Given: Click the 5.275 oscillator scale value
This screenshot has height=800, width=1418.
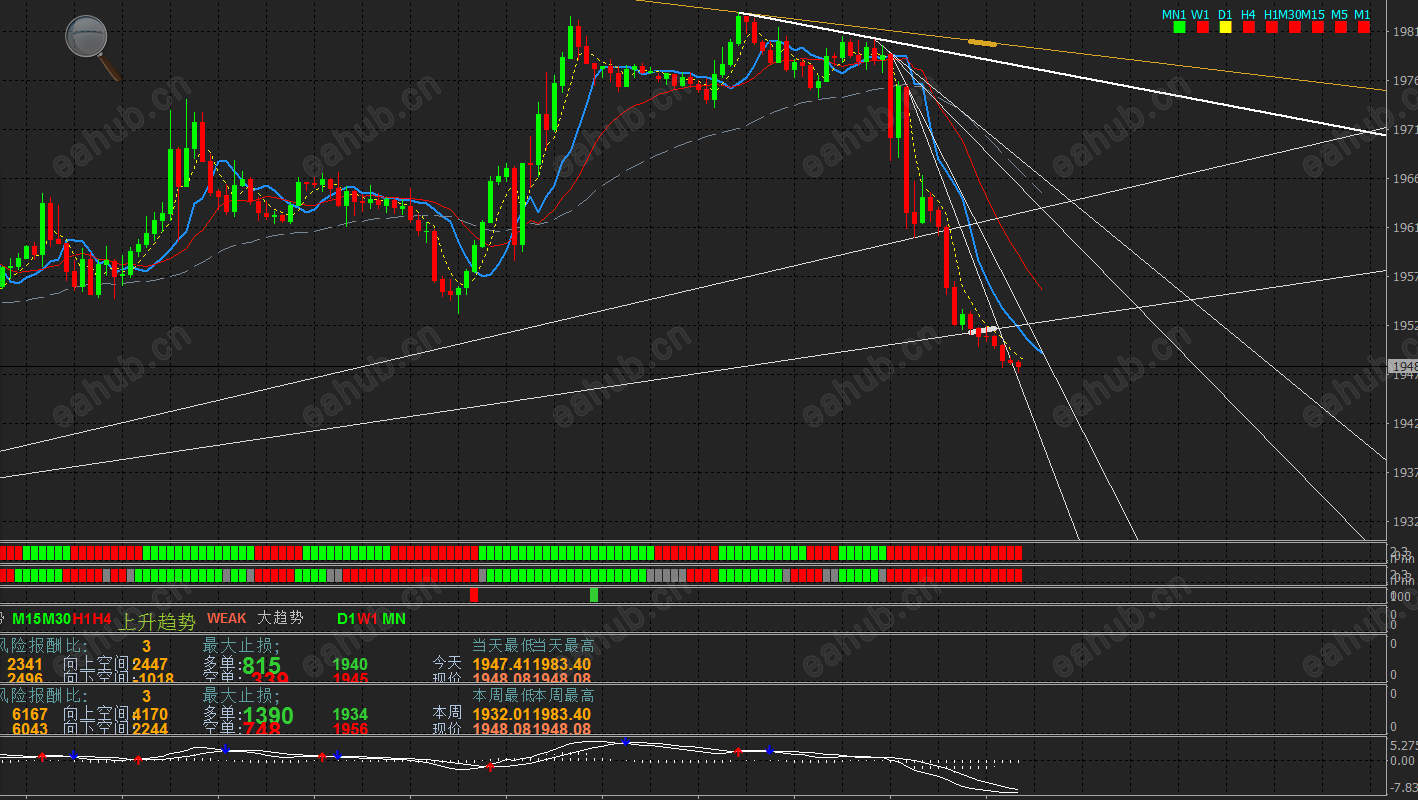Looking at the screenshot, I should [1403, 746].
